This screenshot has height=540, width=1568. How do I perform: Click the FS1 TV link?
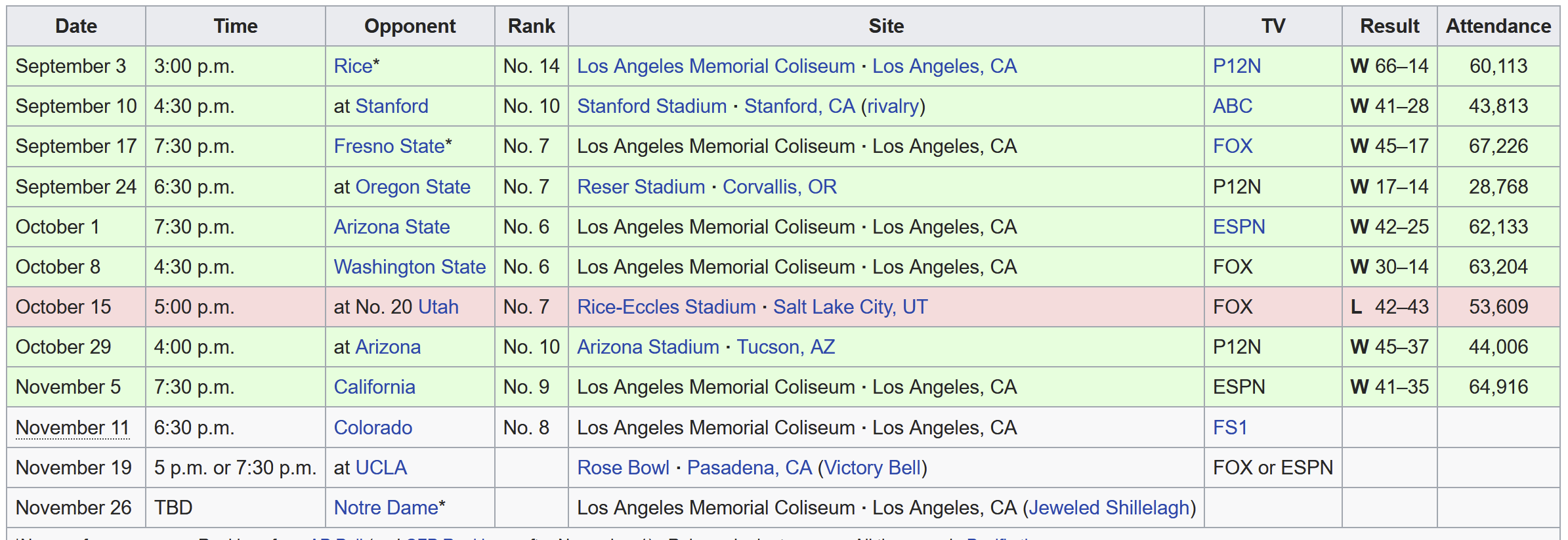[x=1230, y=428]
